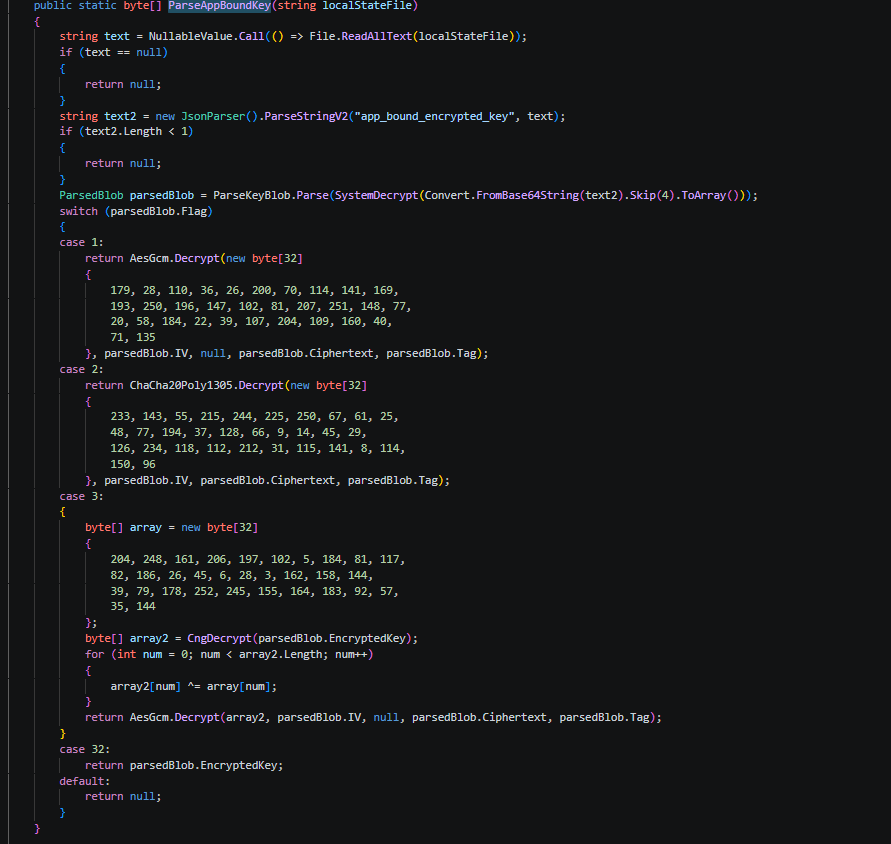Click the 'case 2:' label
The image size is (891, 844).
(81, 369)
